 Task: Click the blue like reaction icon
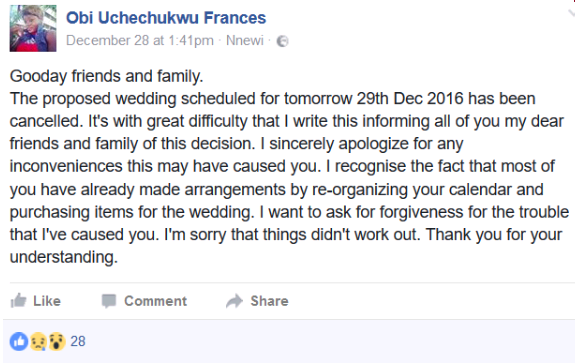pyautogui.click(x=19, y=341)
